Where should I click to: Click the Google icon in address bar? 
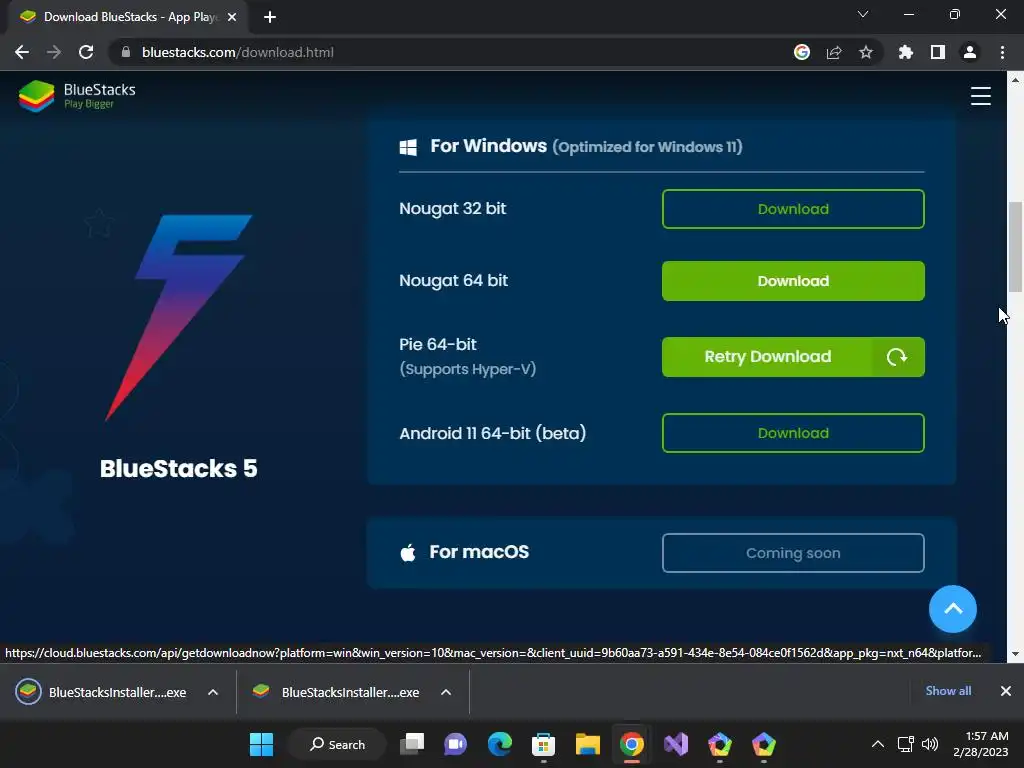coord(802,52)
